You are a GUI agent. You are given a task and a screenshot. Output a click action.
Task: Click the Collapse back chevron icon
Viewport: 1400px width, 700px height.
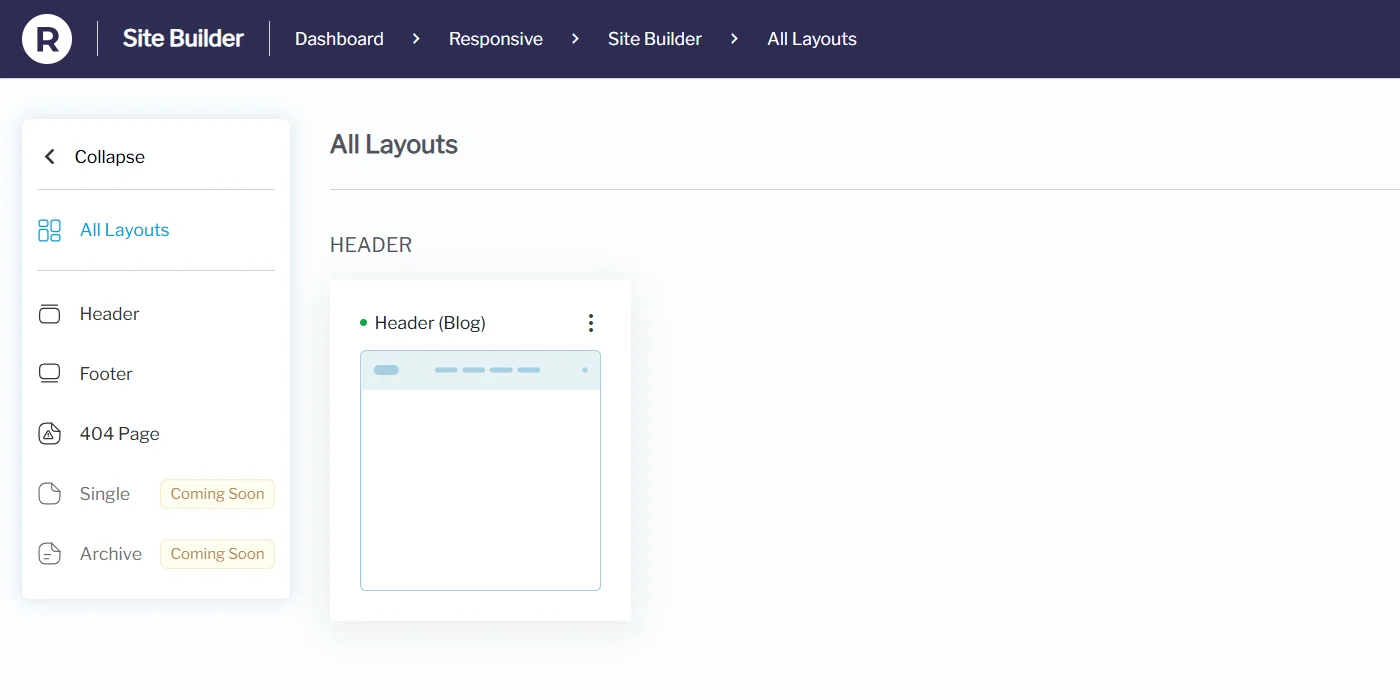pyautogui.click(x=50, y=157)
